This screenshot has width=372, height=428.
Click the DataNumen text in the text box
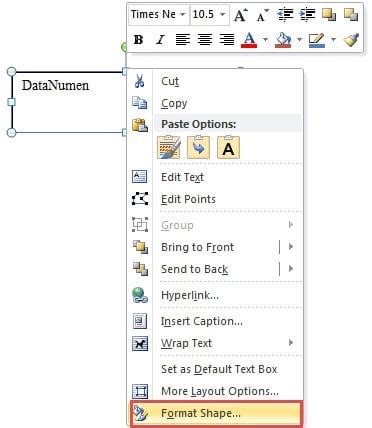[x=55, y=85]
